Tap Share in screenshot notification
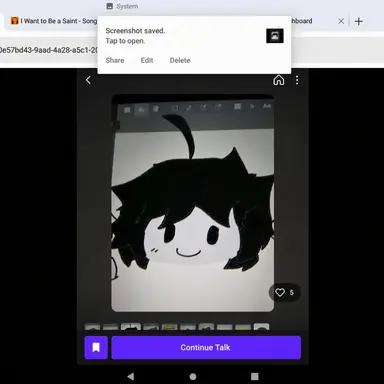The height and width of the screenshot is (384, 384). [115, 60]
